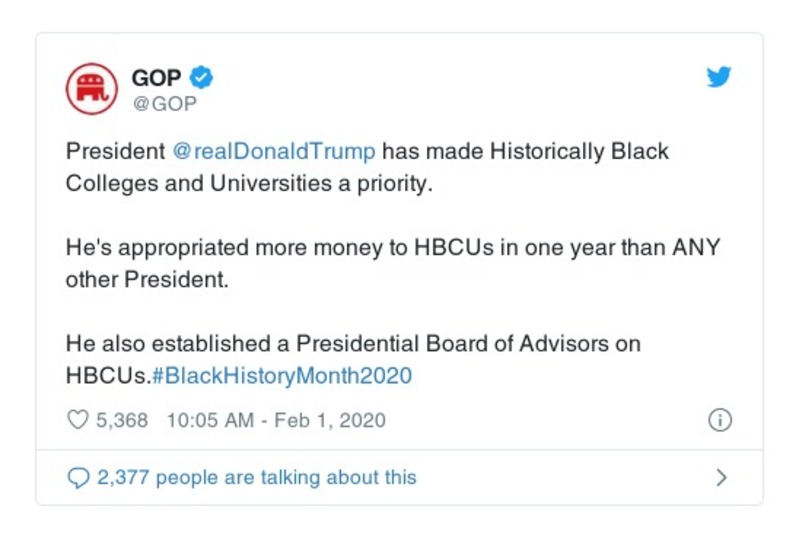Screen dimensions: 799x538
Task: Like the tweet with the heart icon
Action: [x=77, y=420]
